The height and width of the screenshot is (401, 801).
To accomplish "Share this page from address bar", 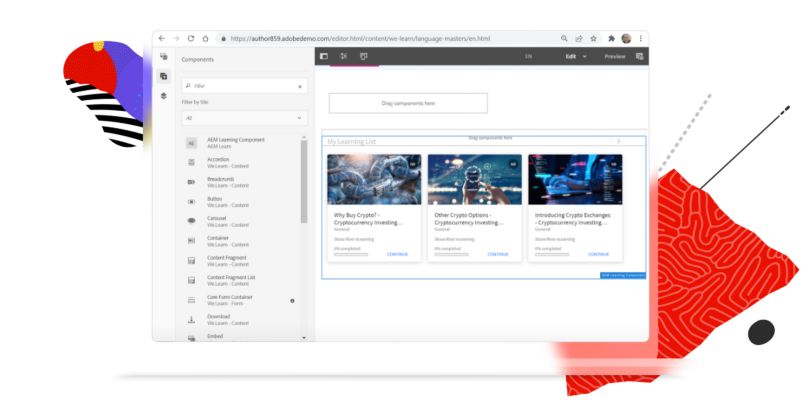I will pos(579,38).
